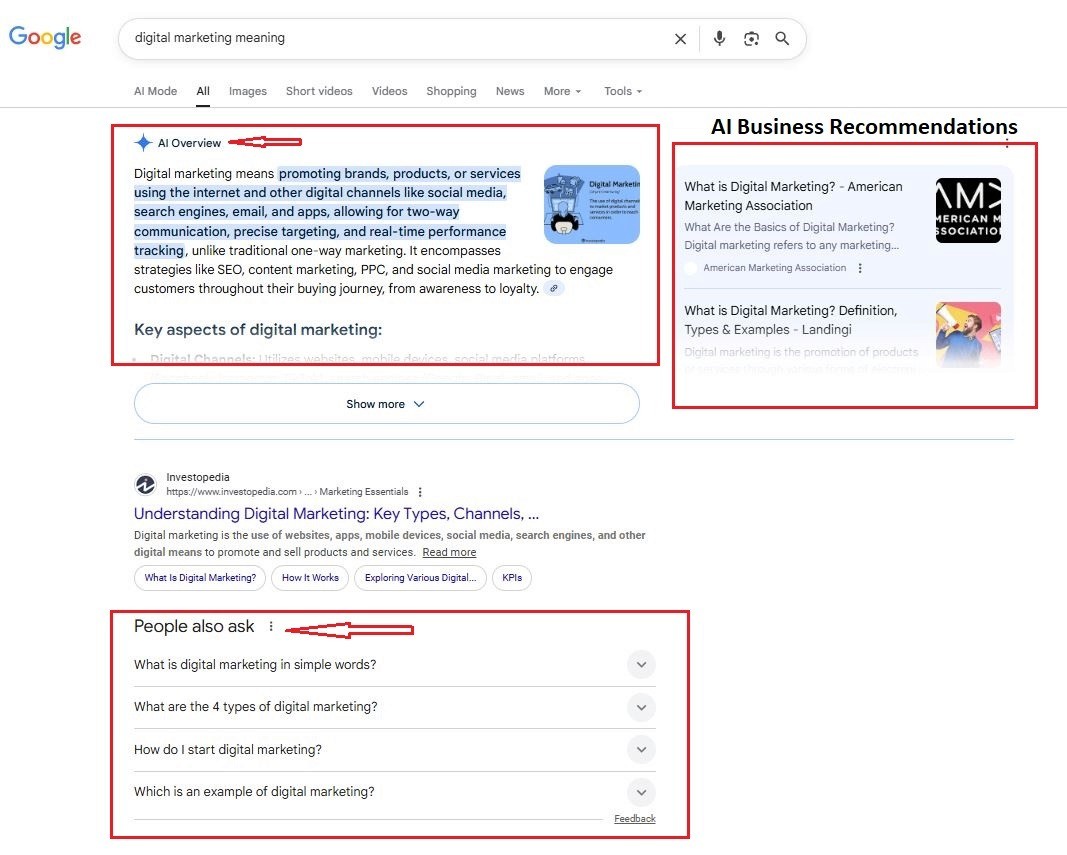
Task: Clear the search query with the X icon
Action: tap(681, 38)
